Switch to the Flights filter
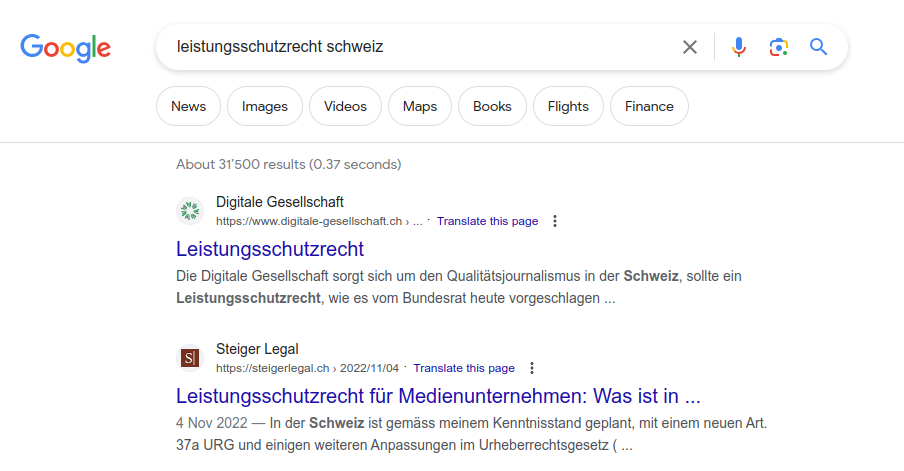Image resolution: width=904 pixels, height=471 pixels. [x=568, y=106]
